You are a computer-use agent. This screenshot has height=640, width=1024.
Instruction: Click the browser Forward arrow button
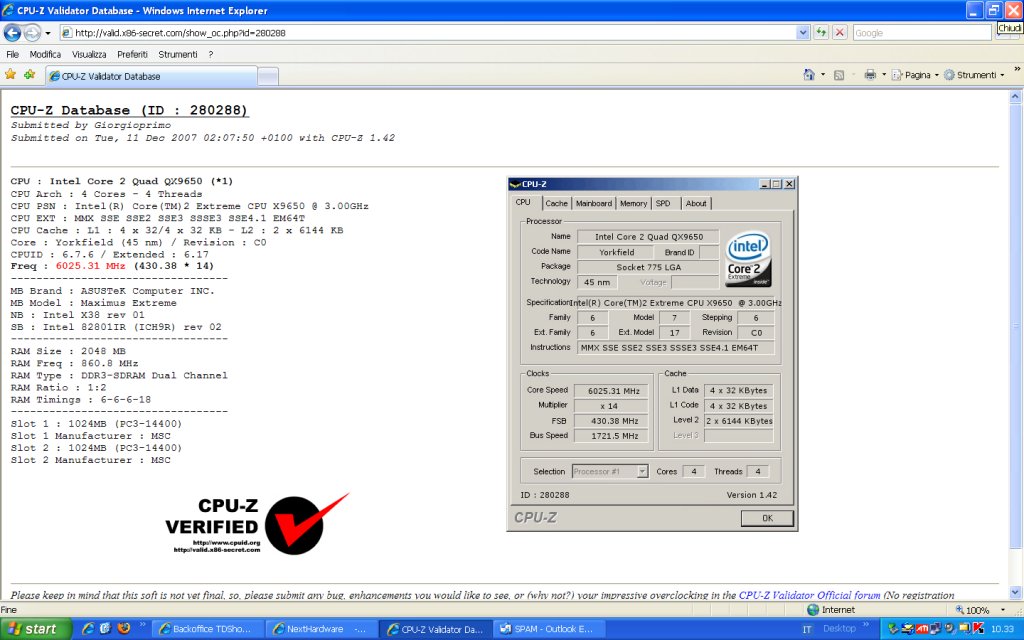coord(32,33)
